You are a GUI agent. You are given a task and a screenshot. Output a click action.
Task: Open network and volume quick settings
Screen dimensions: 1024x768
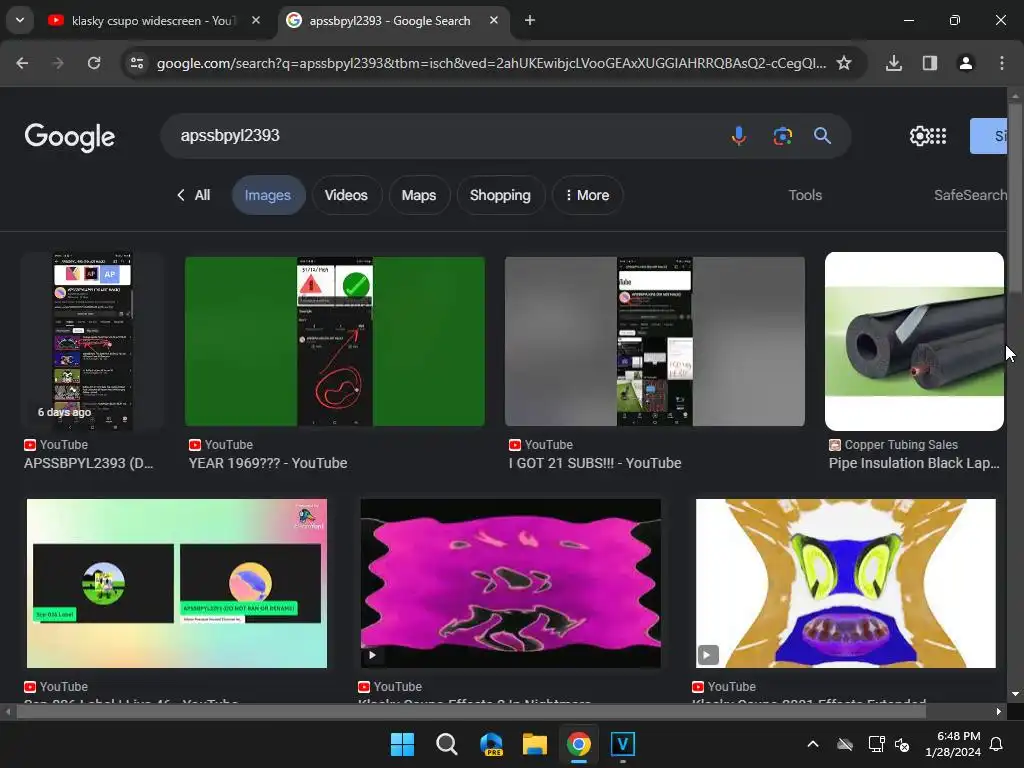889,744
